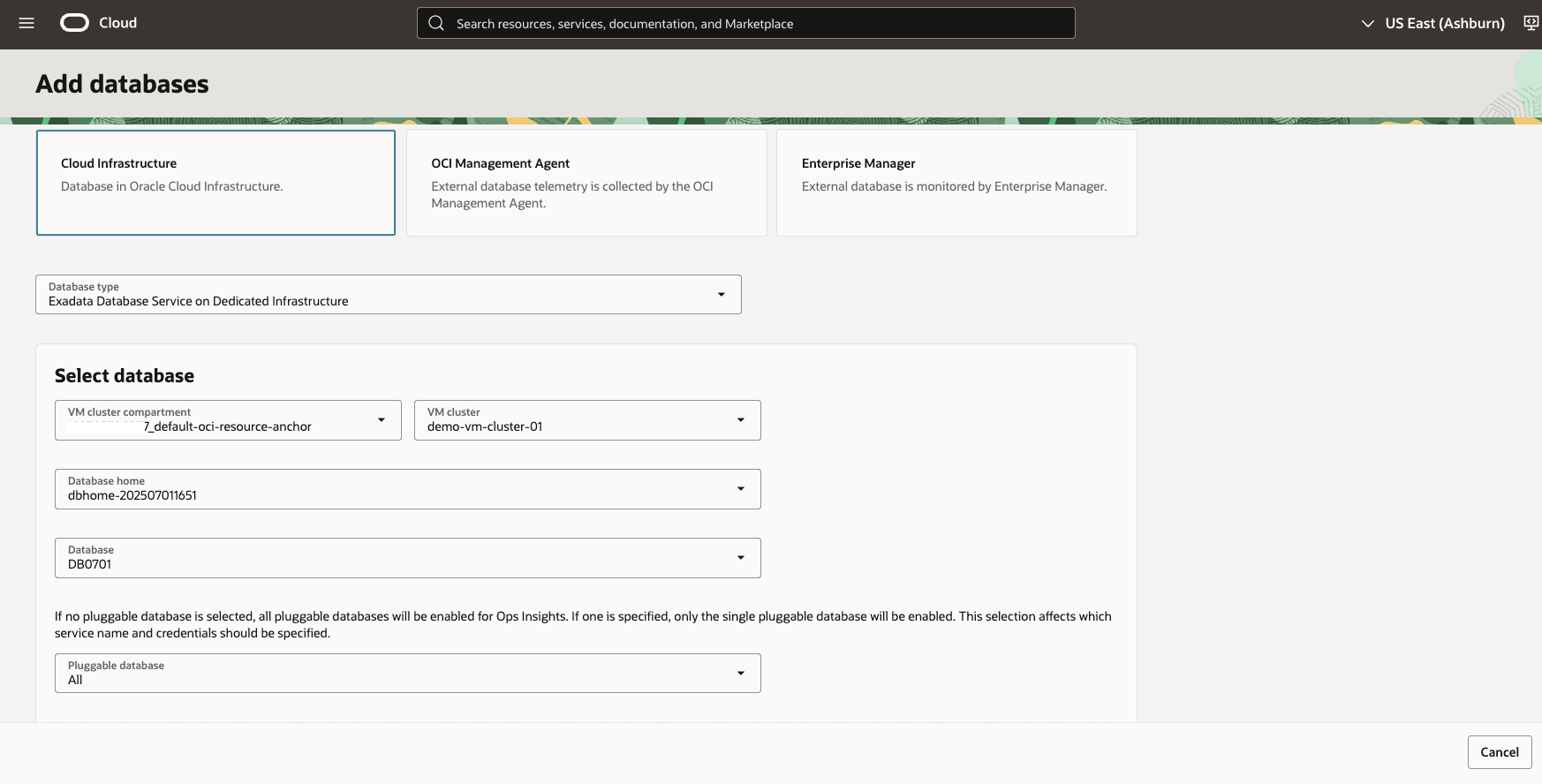Select the Enterprise Manager card
The image size is (1542, 784).
point(956,183)
